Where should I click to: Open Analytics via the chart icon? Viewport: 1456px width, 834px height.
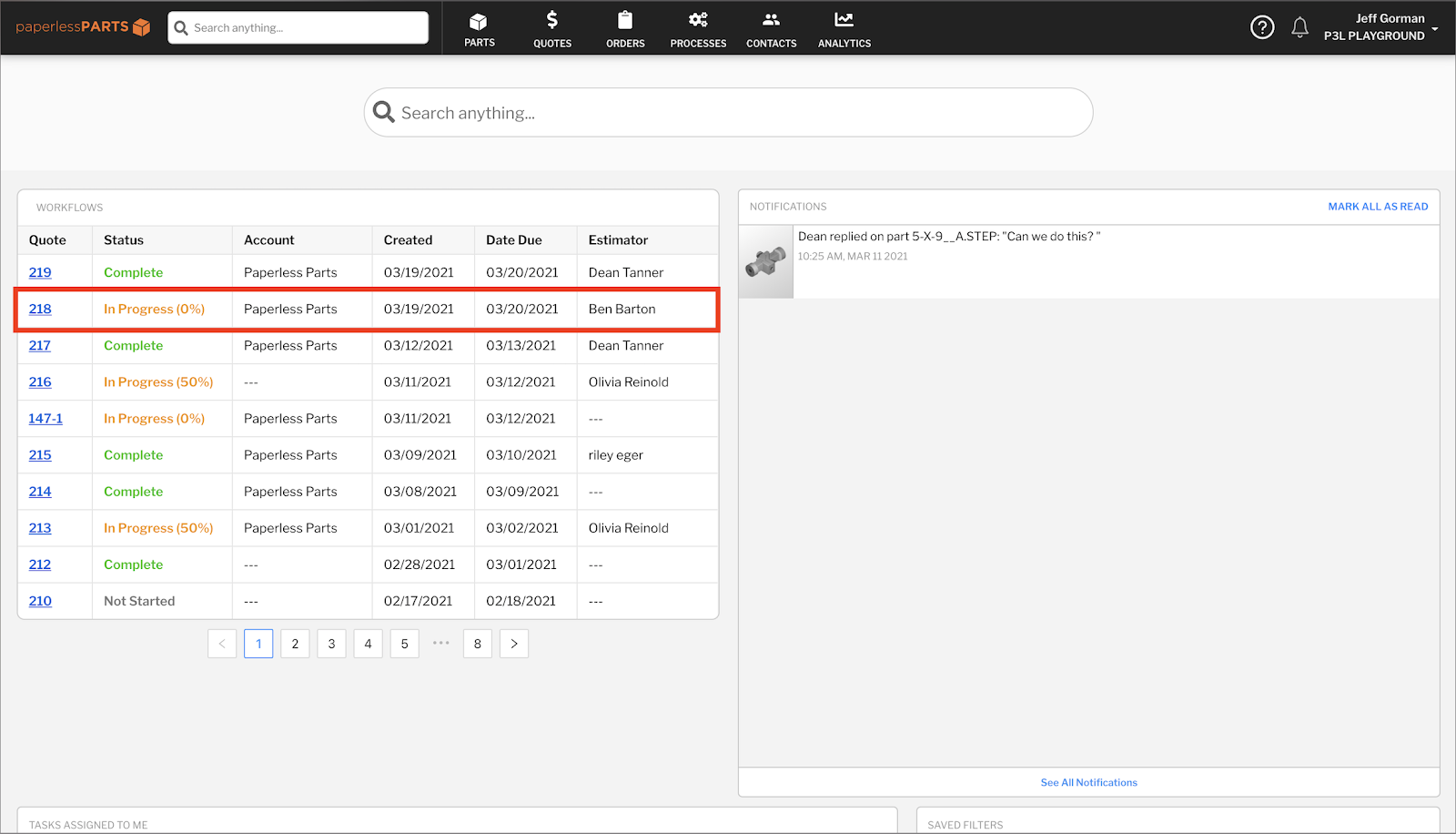pos(844,20)
